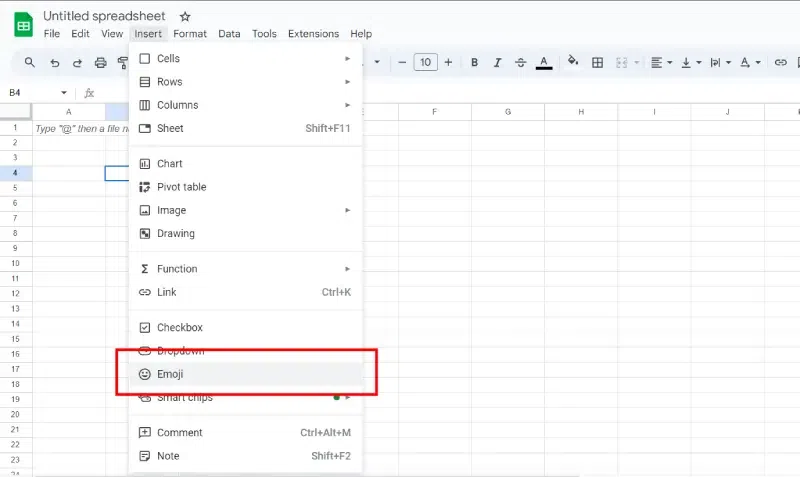800x477 pixels.
Task: Toggle bold formatting
Action: (x=474, y=62)
